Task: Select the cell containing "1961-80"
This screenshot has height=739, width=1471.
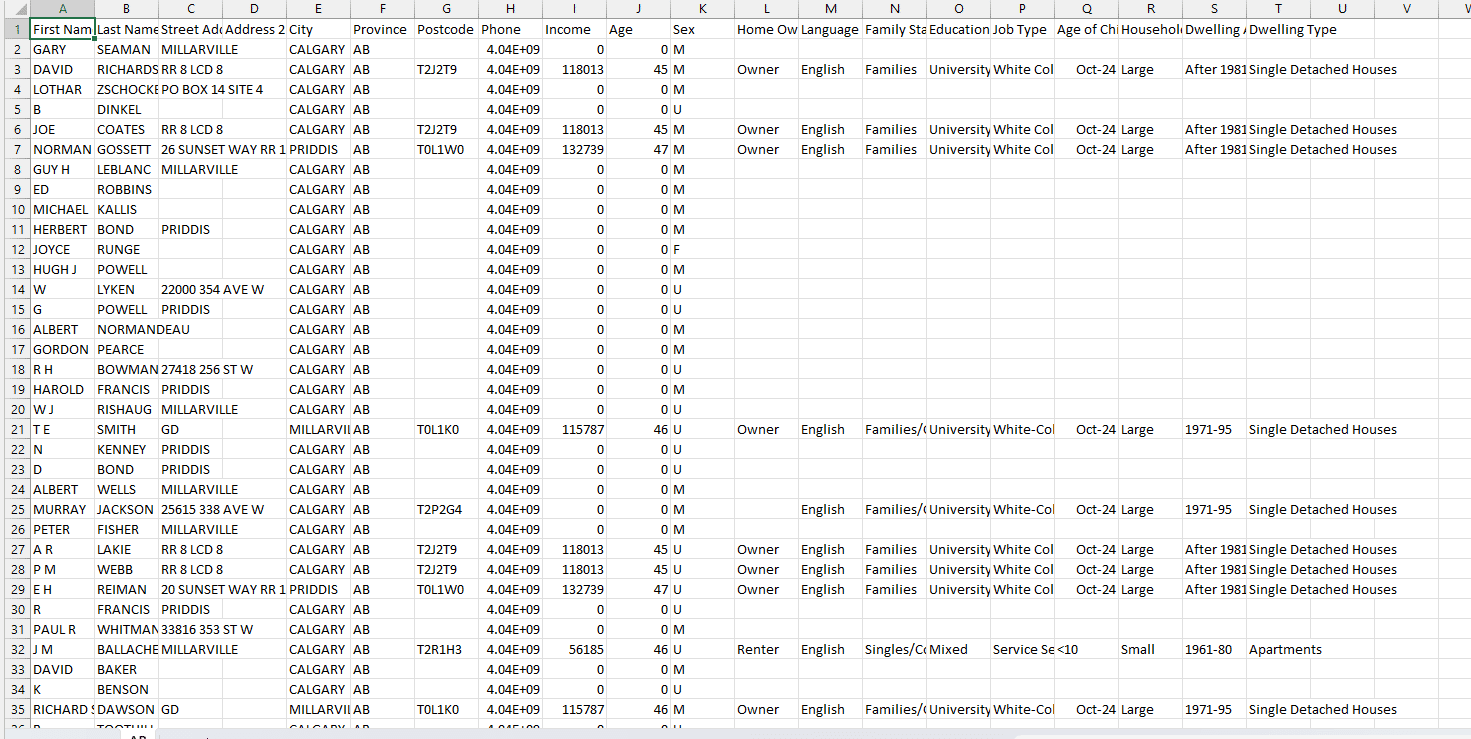Action: click(1215, 649)
